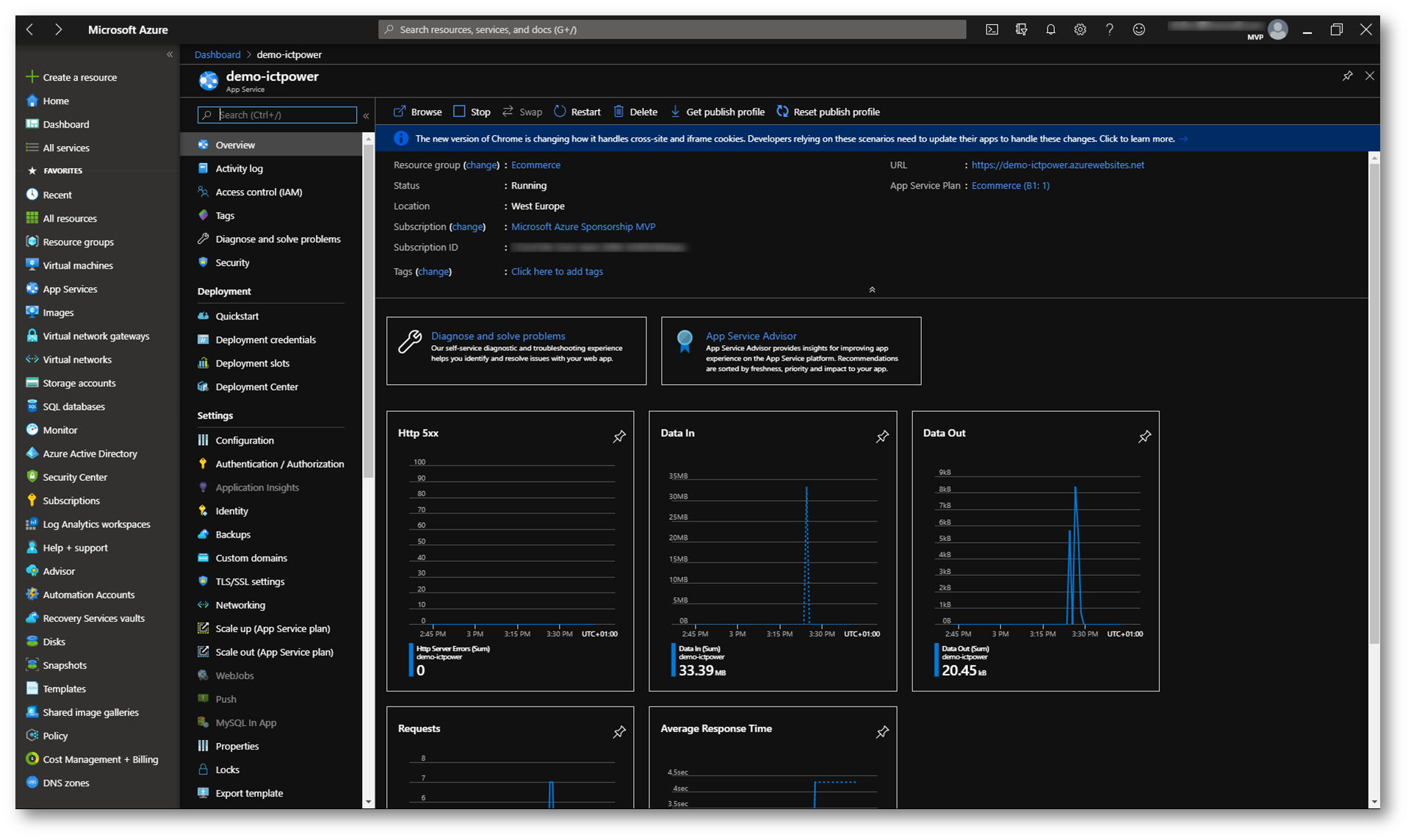Pin the Data In chart
The height and width of the screenshot is (840, 1411).
(x=882, y=436)
